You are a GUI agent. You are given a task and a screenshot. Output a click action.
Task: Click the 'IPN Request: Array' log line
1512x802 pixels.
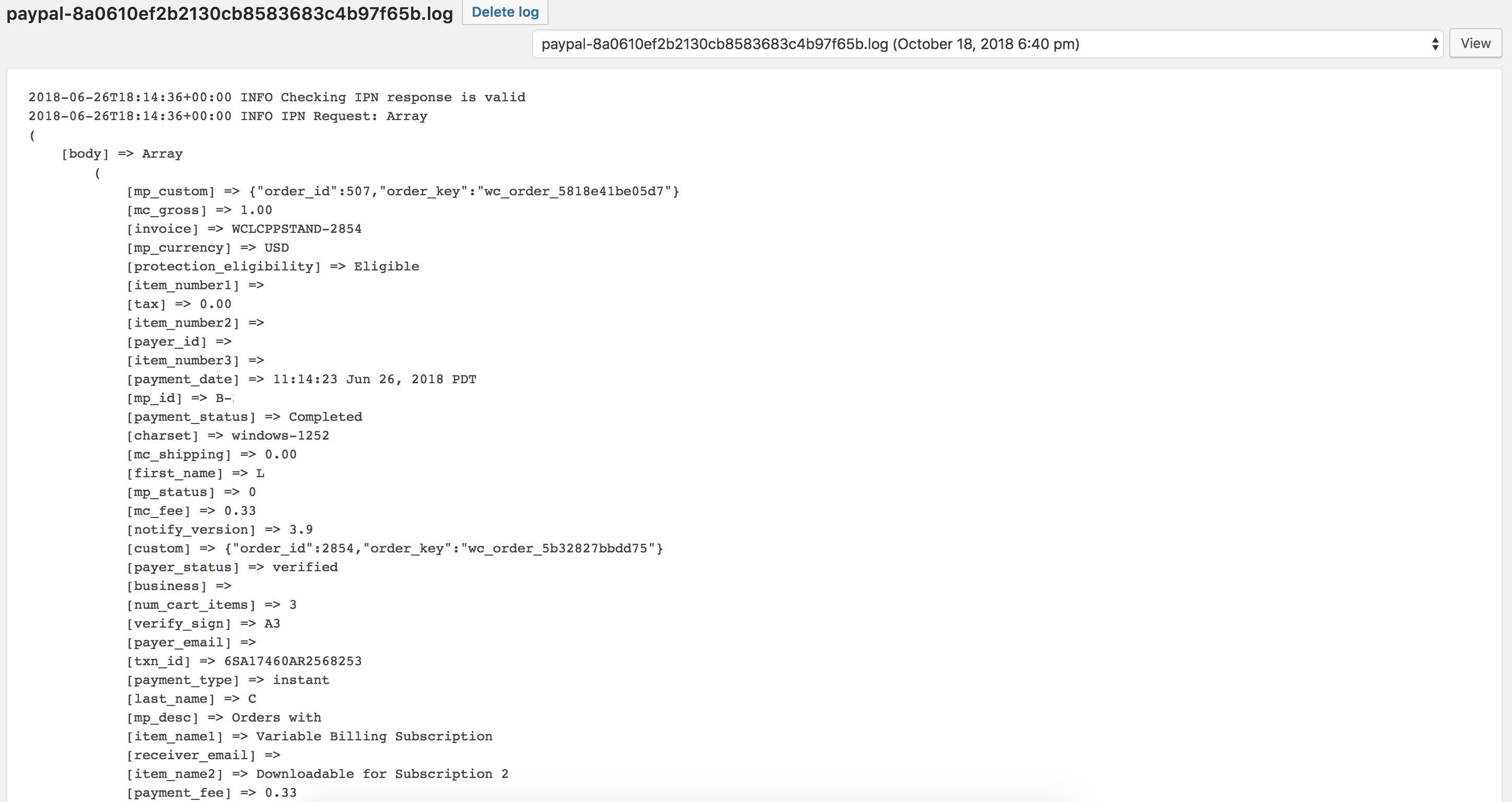coord(228,116)
